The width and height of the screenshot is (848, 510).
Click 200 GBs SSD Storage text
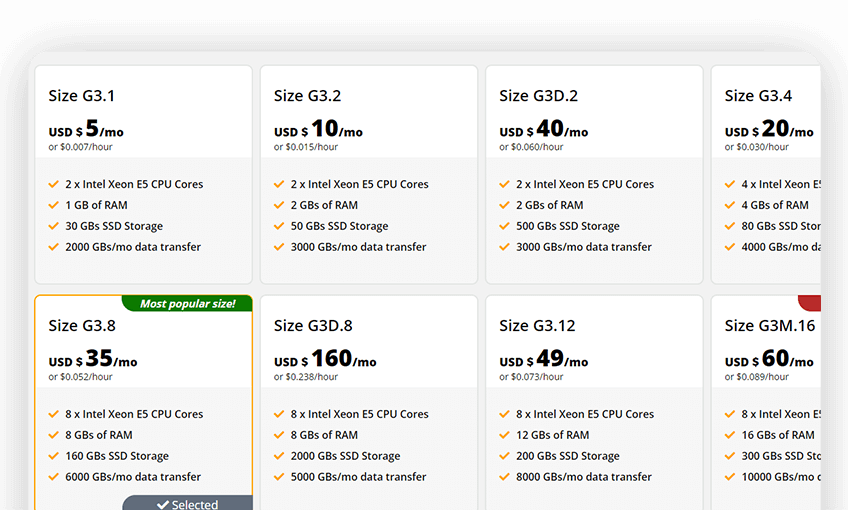point(568,456)
